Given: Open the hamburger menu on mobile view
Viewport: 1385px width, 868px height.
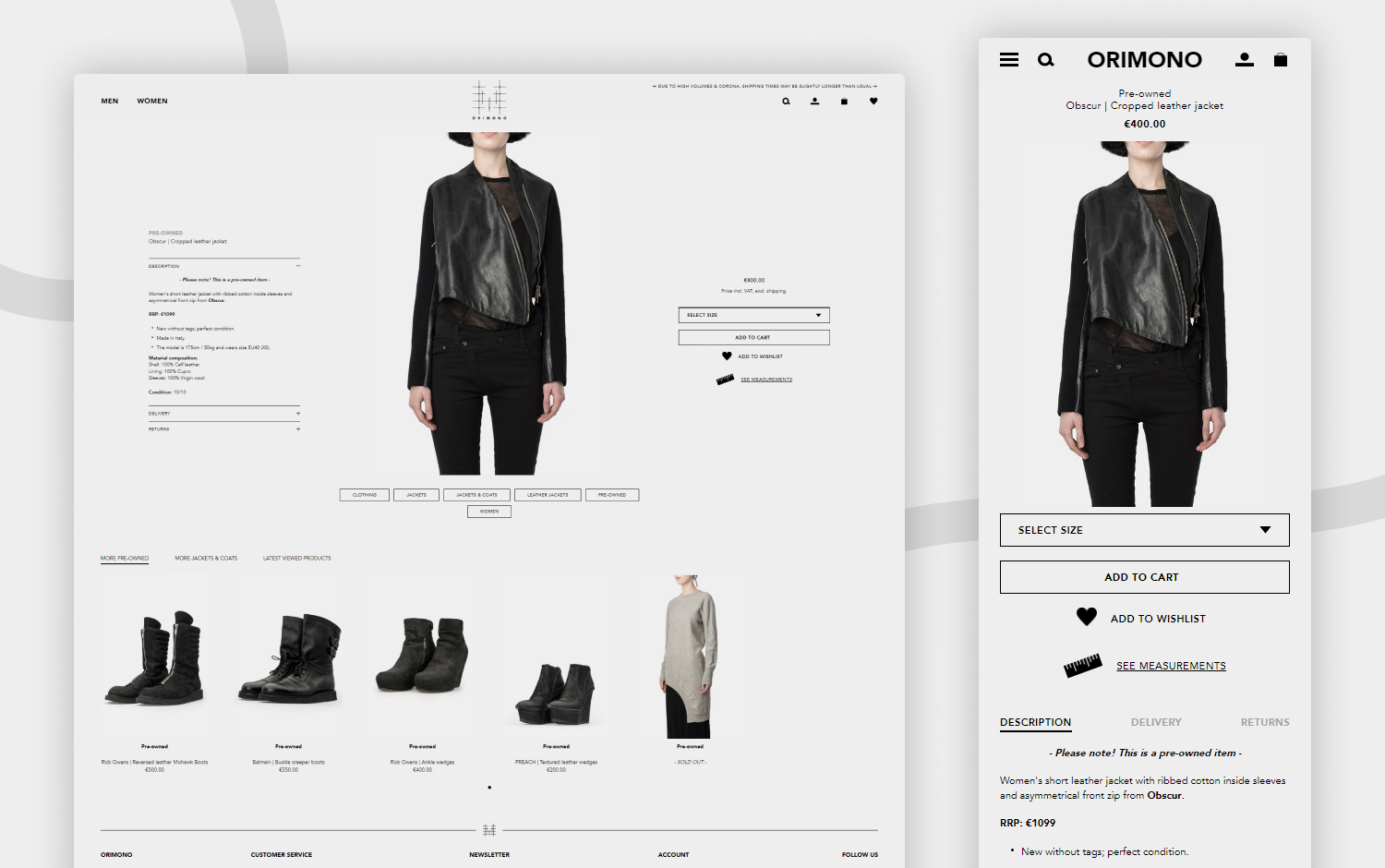Looking at the screenshot, I should pyautogui.click(x=1009, y=59).
